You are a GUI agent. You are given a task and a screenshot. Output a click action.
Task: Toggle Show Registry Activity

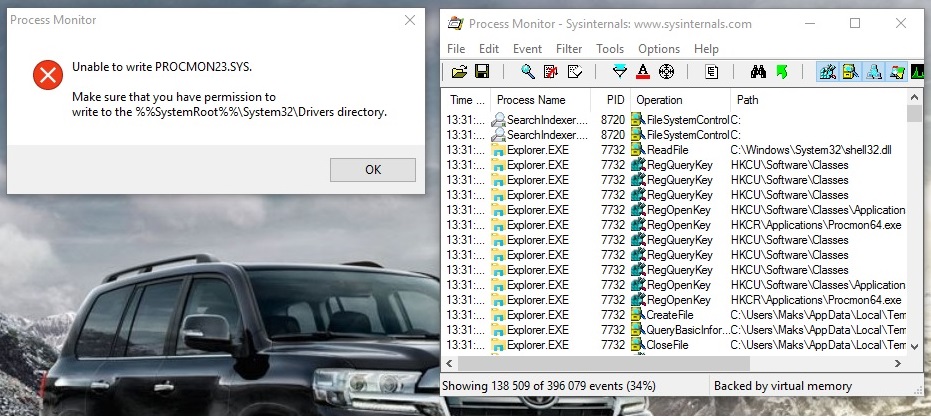coord(828,72)
